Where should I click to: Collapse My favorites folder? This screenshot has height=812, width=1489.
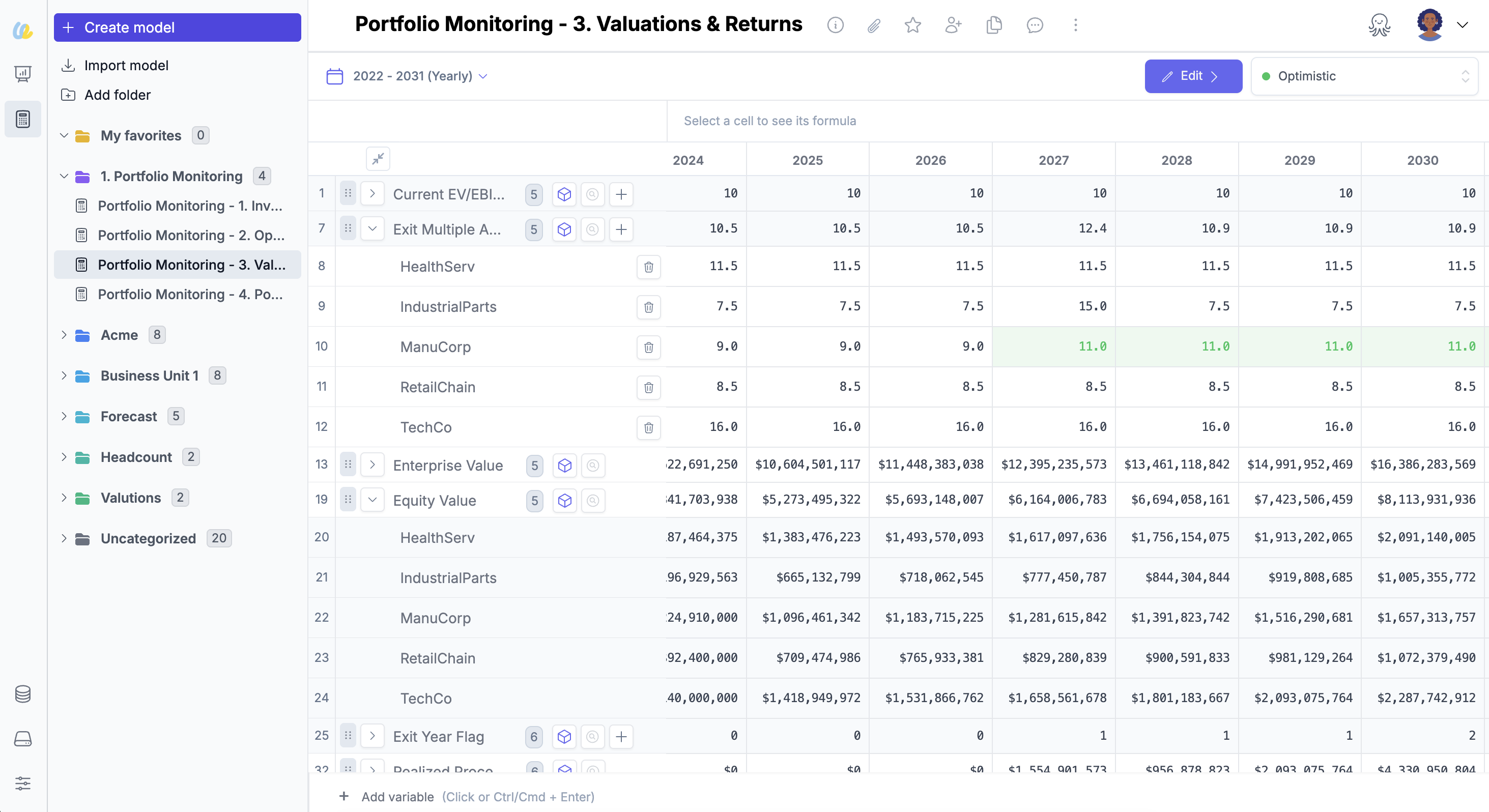[64, 135]
